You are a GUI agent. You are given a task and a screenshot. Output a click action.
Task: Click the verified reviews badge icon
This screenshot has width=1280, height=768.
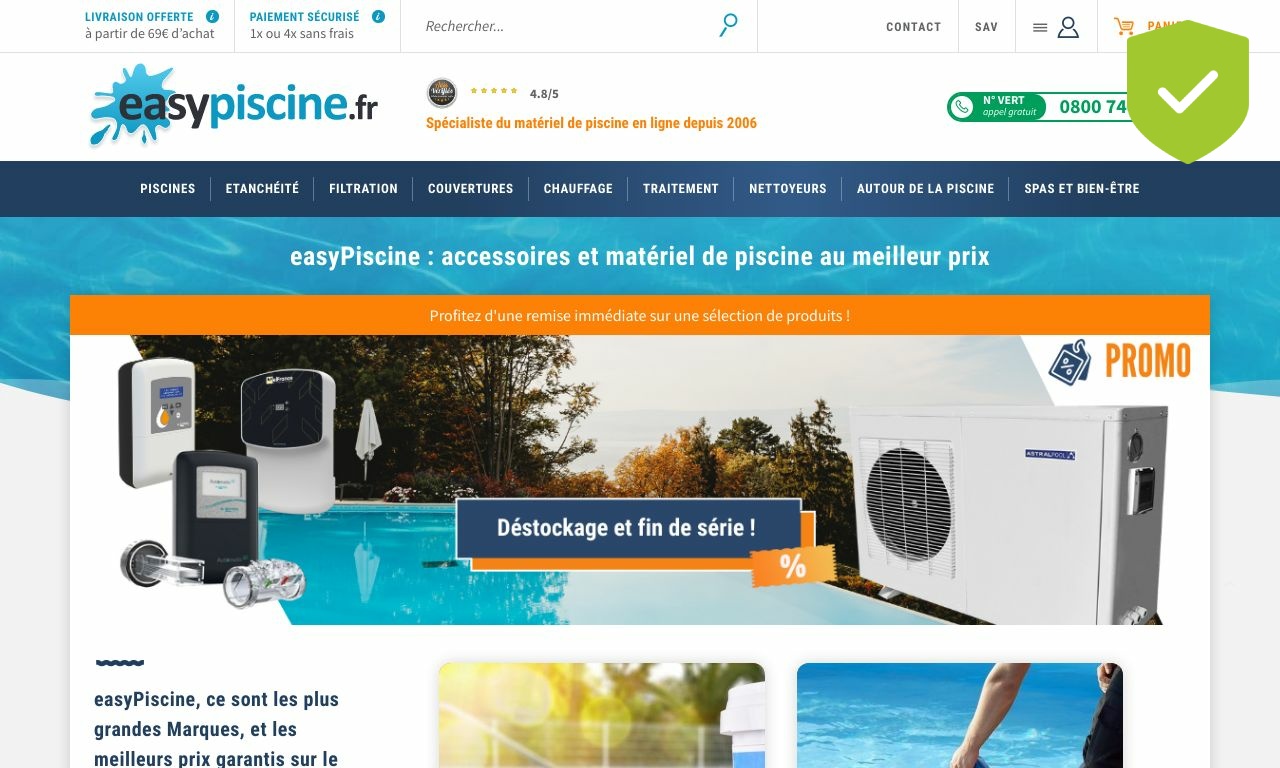pyautogui.click(x=442, y=93)
